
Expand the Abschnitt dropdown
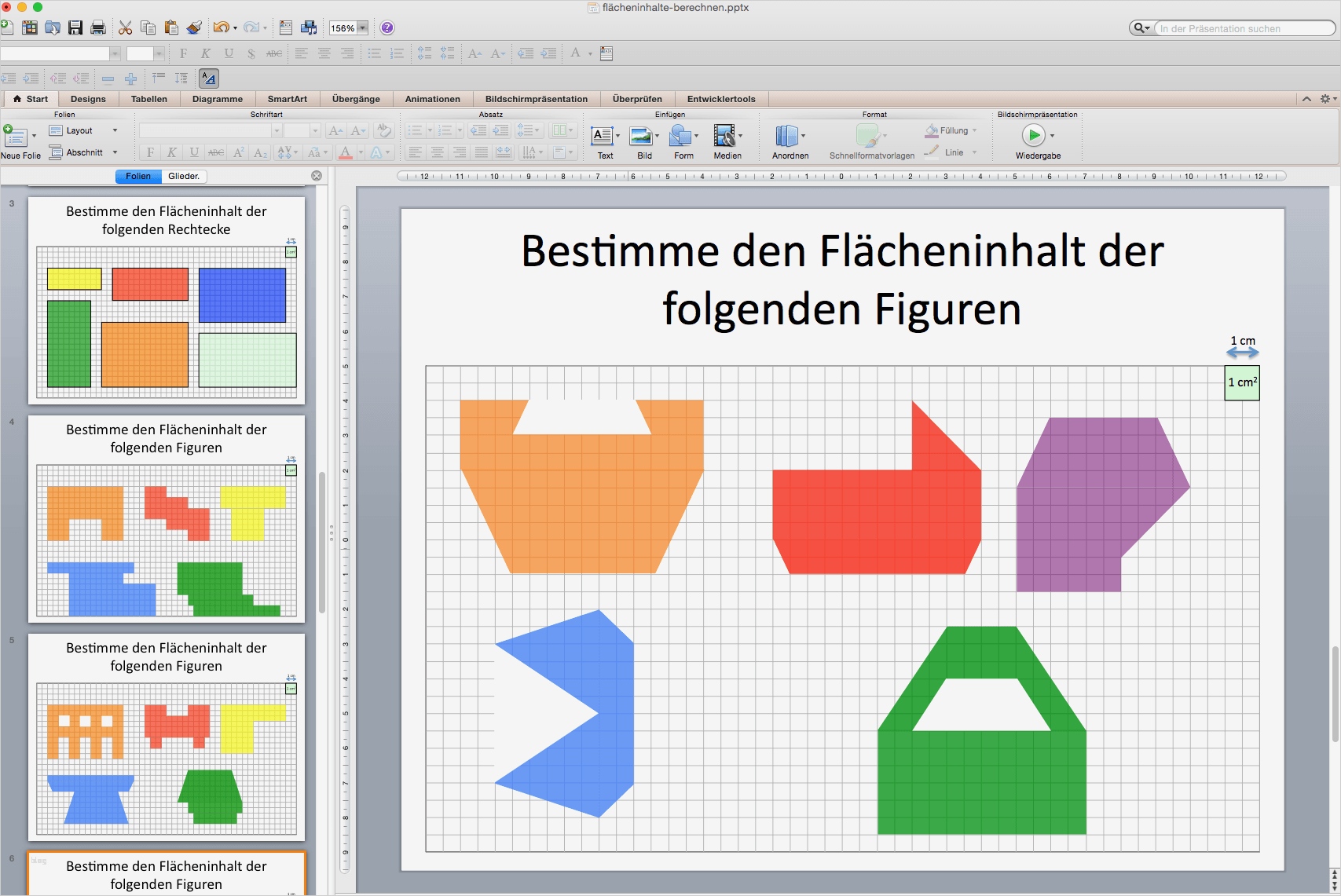coord(115,152)
